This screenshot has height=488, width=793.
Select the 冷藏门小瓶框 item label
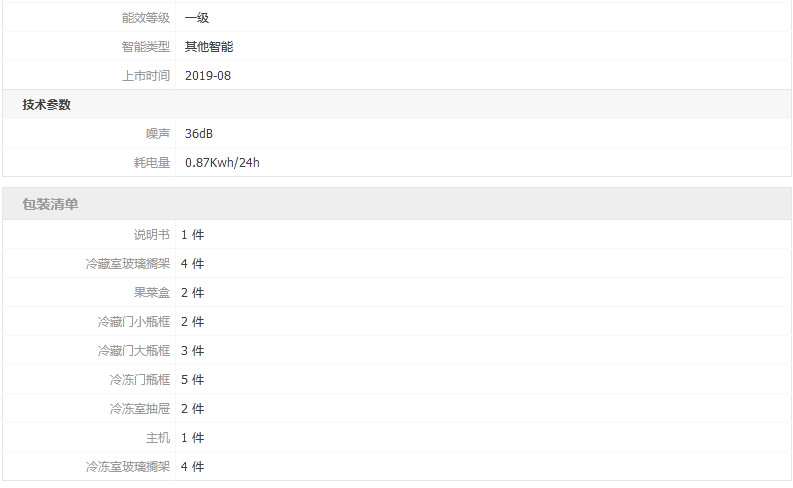pyautogui.click(x=134, y=322)
